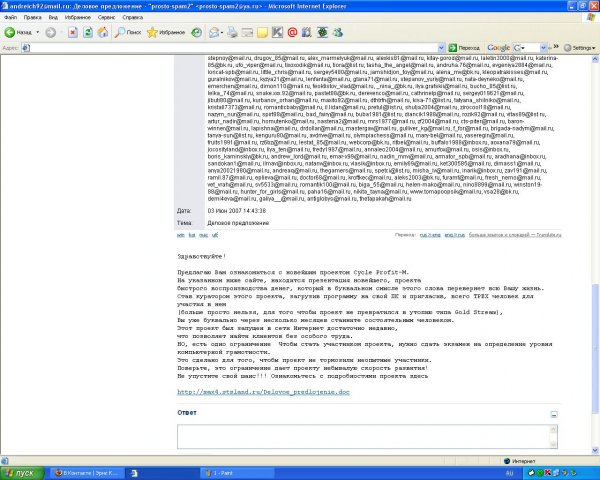Open the Файл menu
The height and width of the screenshot is (480, 600).
pyautogui.click(x=12, y=18)
